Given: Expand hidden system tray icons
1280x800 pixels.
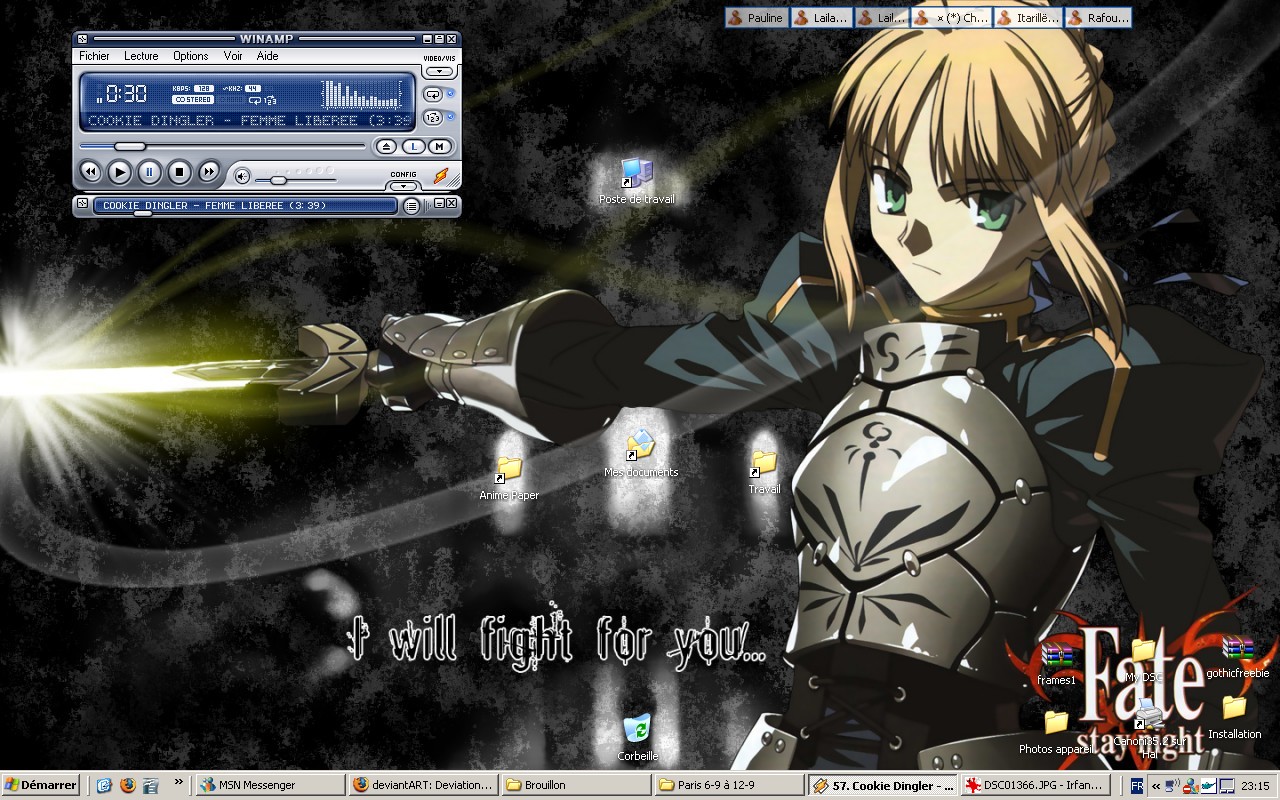Looking at the screenshot, I should point(1156,785).
